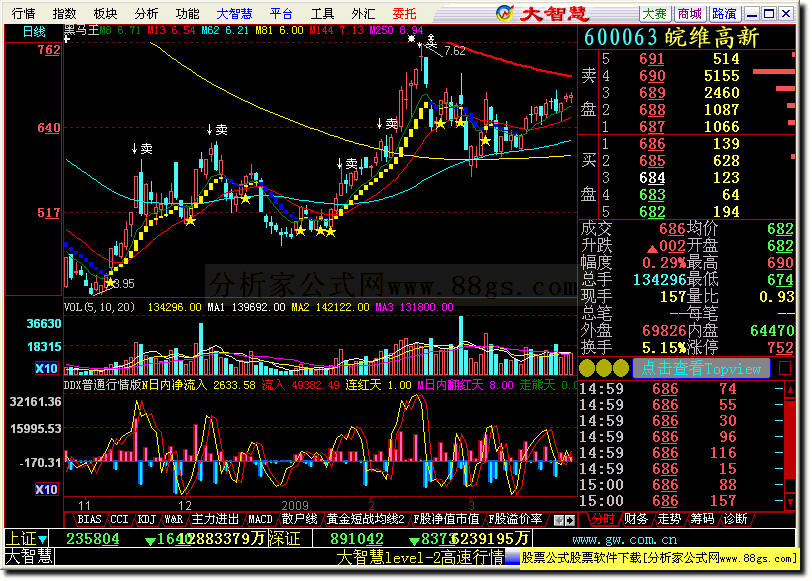Select the 财务 tab
812x581 pixels.
tap(636, 519)
